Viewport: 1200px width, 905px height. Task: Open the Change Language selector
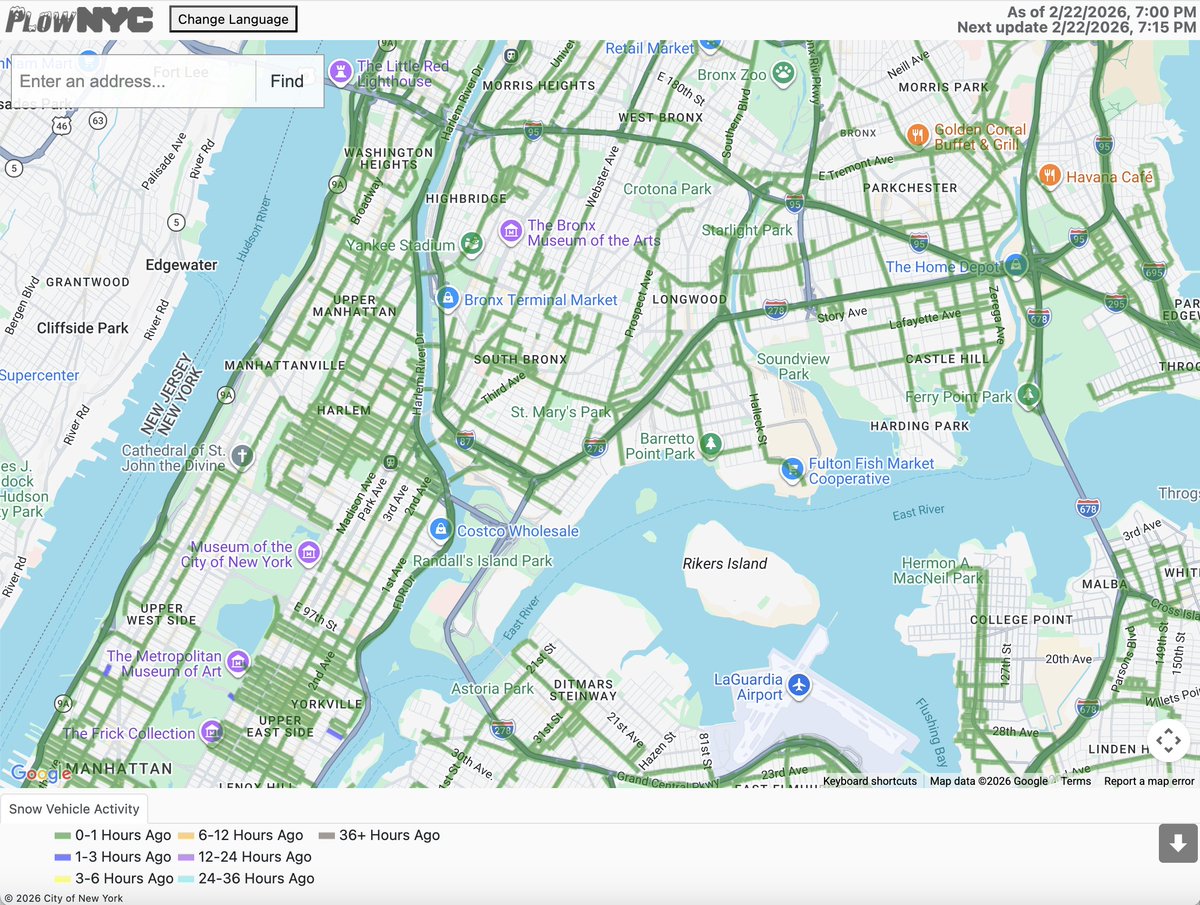tap(233, 19)
